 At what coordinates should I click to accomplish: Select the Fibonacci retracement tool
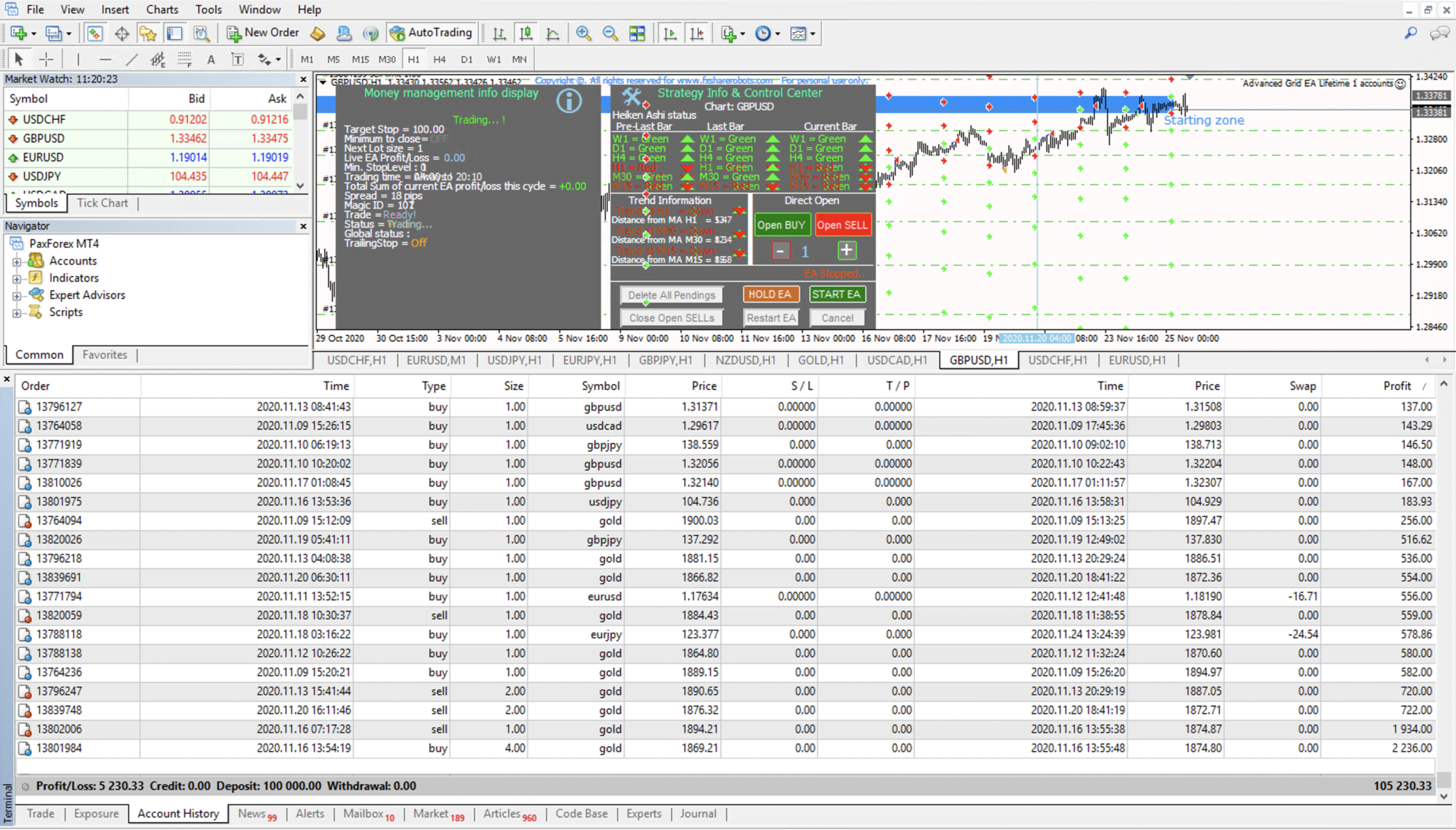(185, 60)
